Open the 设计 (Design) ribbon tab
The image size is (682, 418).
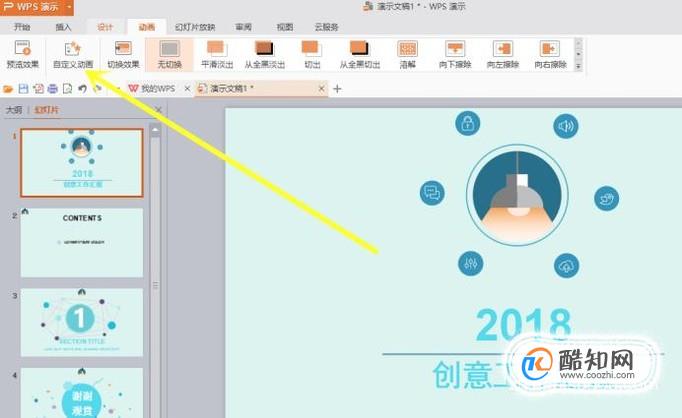click(x=105, y=27)
